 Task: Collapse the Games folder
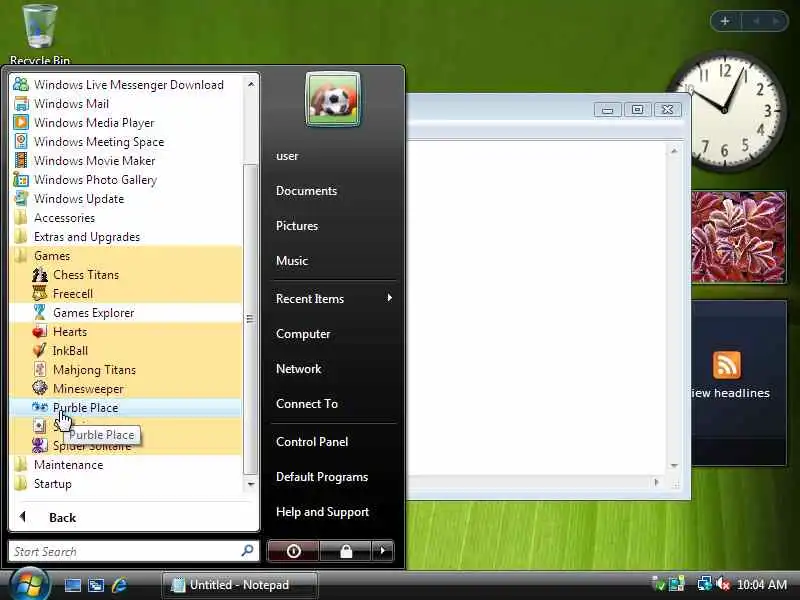click(x=126, y=256)
